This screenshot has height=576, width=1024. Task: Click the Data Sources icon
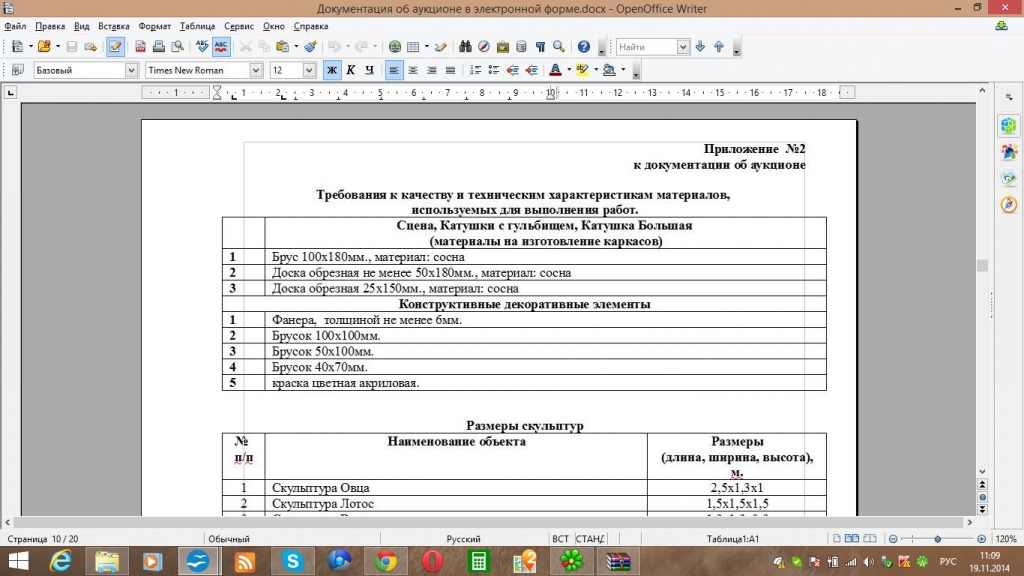(521, 46)
